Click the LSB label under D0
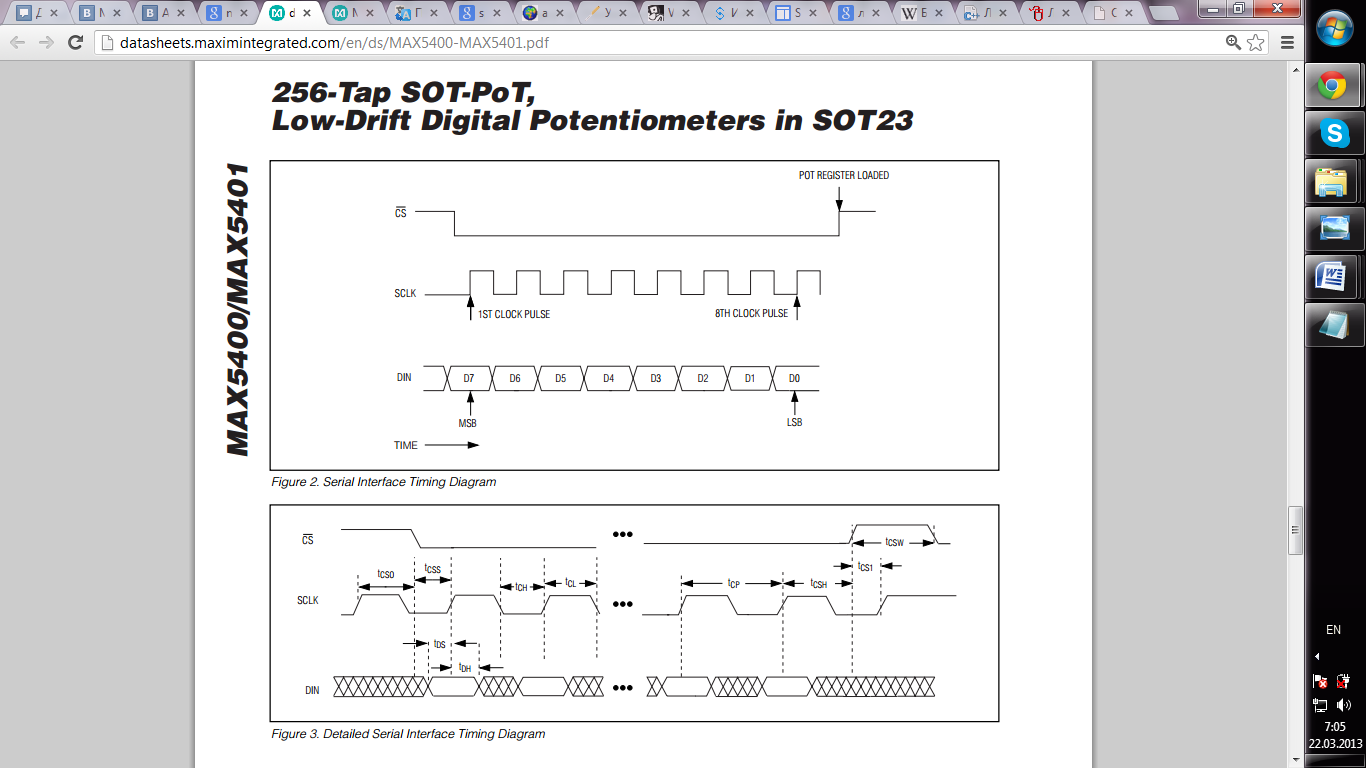The image size is (1366, 768). click(794, 422)
